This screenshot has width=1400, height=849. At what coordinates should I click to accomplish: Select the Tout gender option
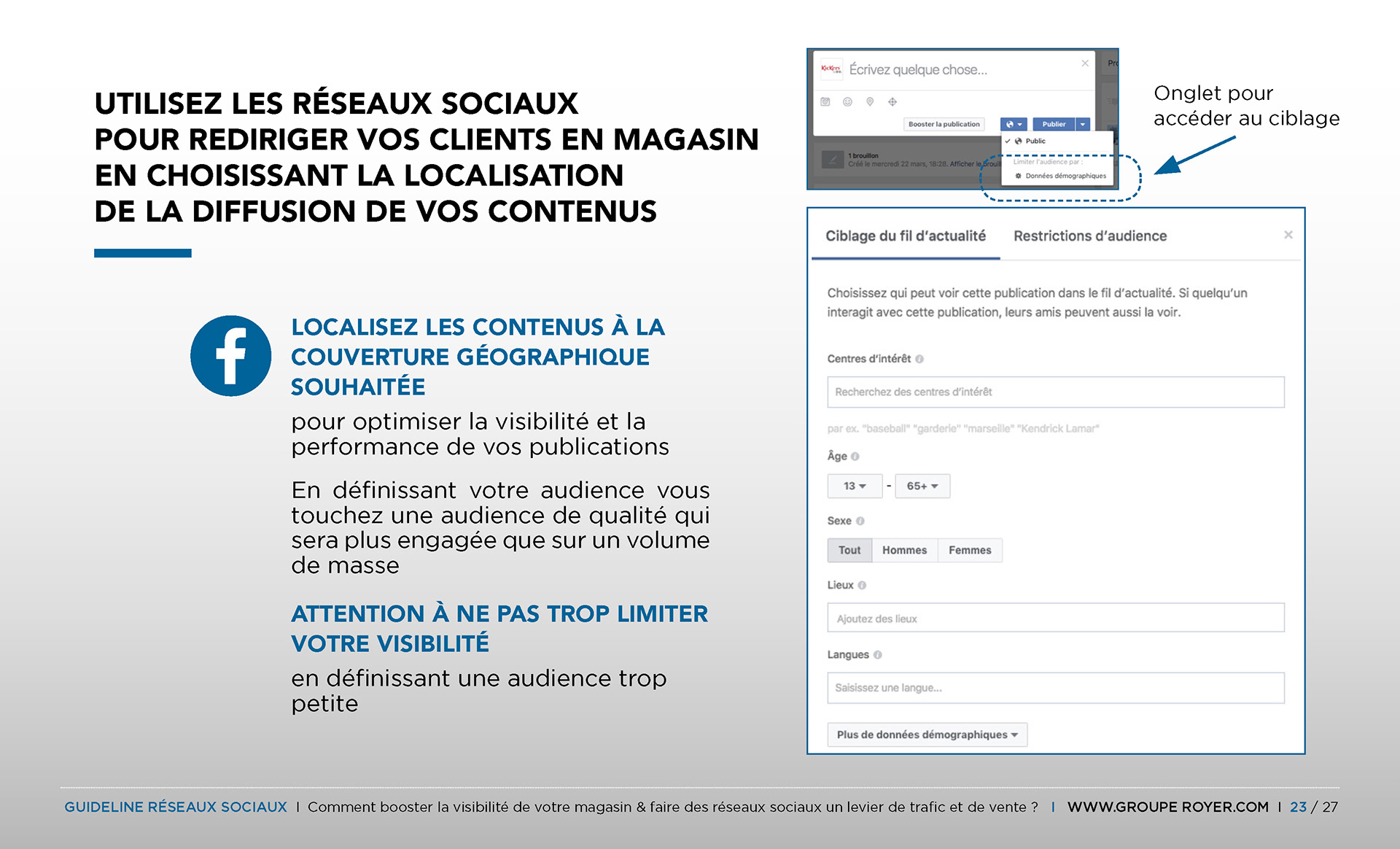849,550
